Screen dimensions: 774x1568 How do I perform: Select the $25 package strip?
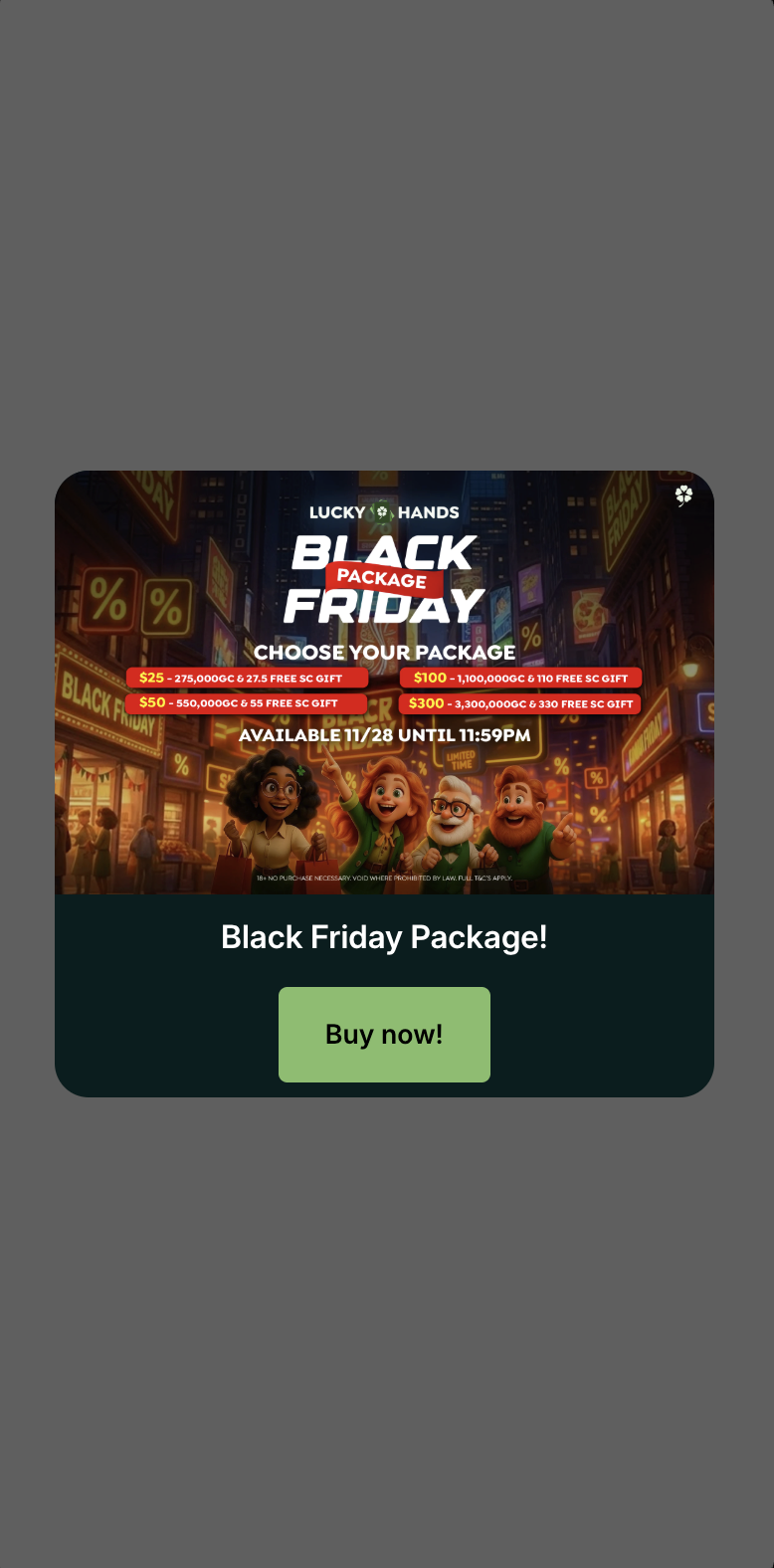click(247, 678)
